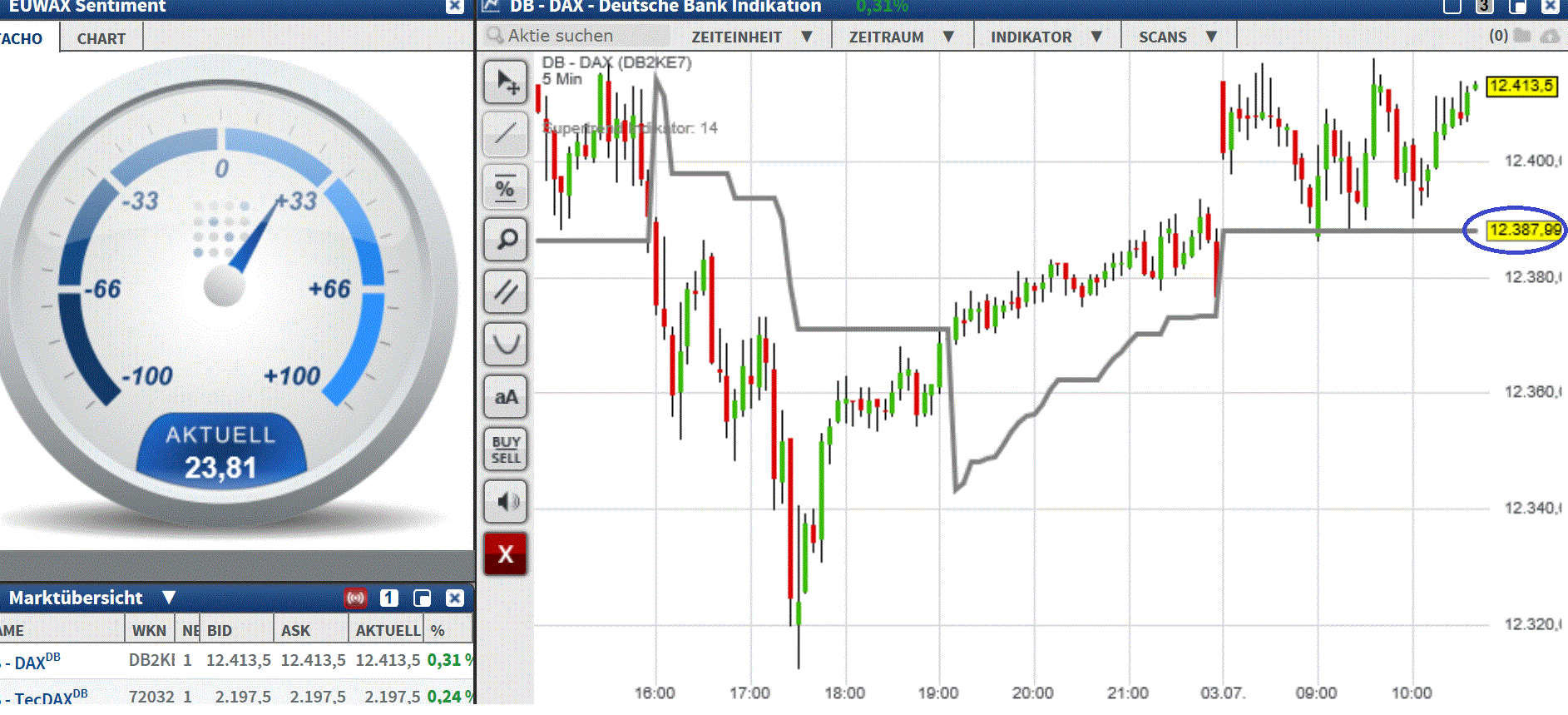Viewport: 1568px width, 715px height.
Task: Toggle the chart sound alert speaker
Action: pyautogui.click(x=506, y=501)
